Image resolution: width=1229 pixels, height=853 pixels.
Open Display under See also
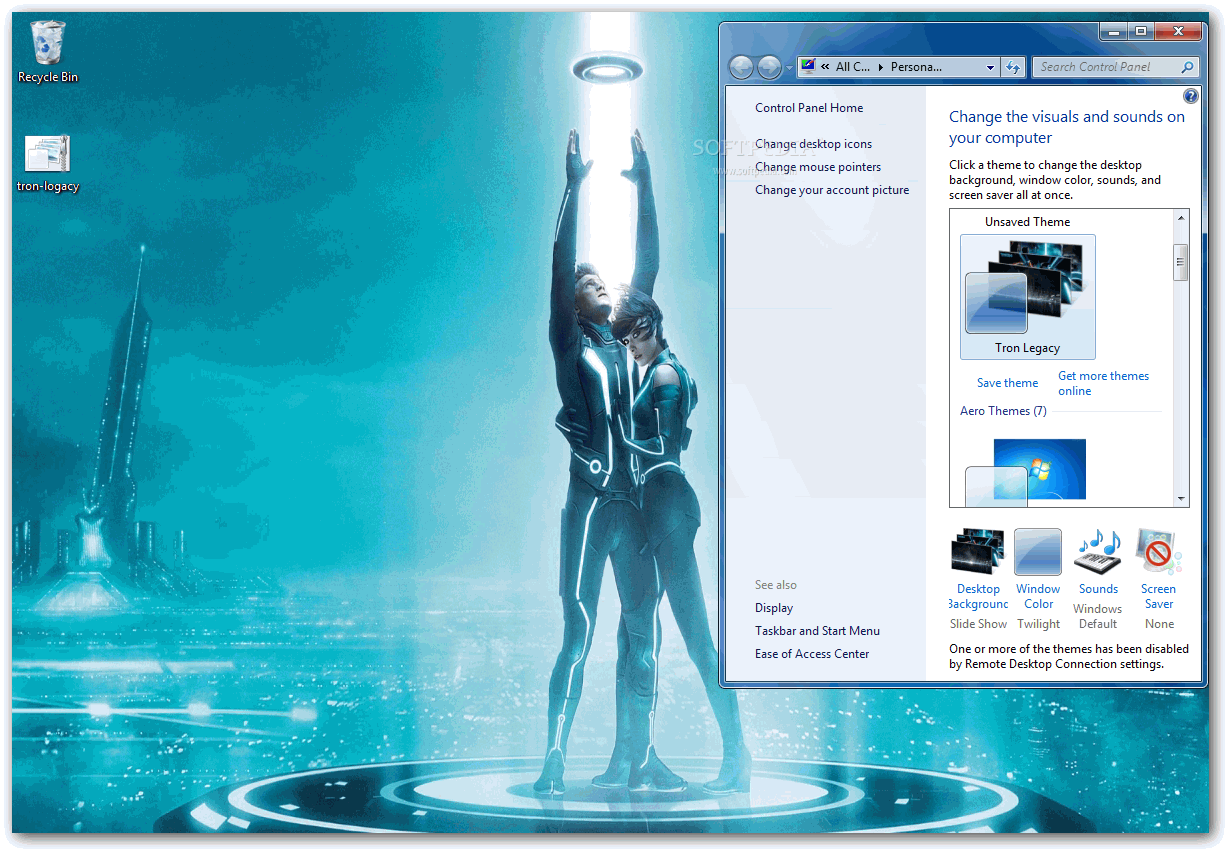774,608
